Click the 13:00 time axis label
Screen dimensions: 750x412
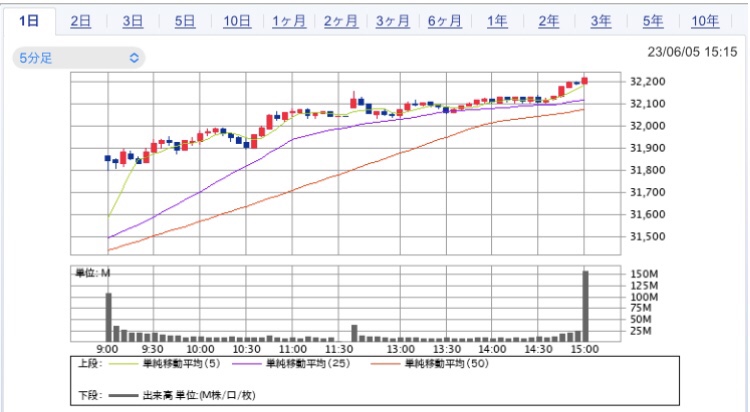(400, 349)
